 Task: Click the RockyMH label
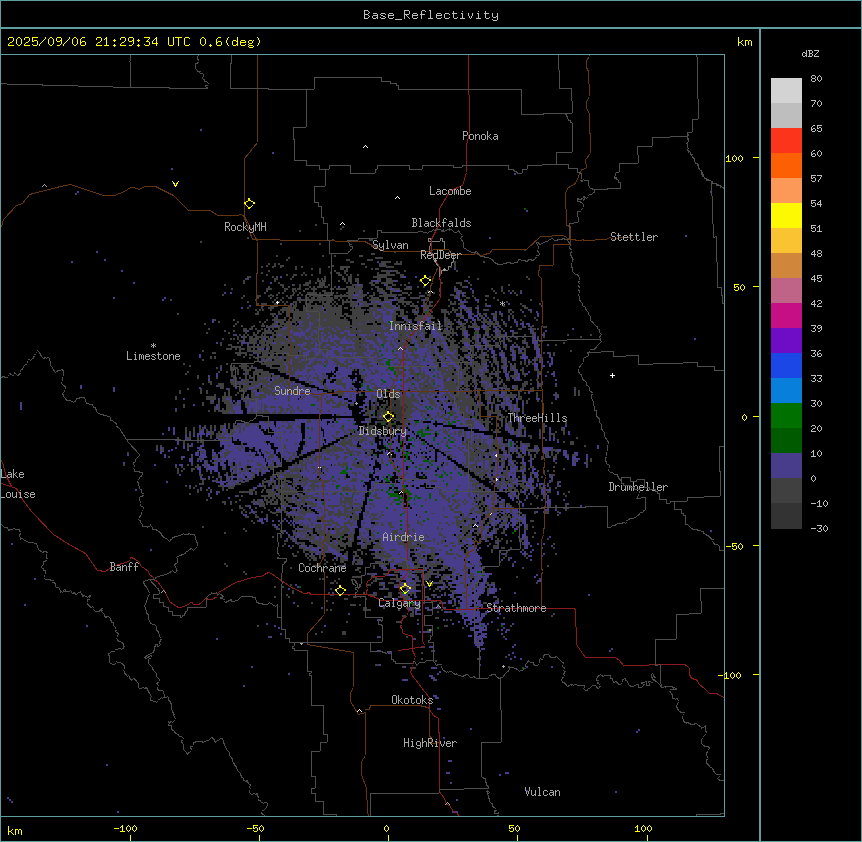[245, 227]
